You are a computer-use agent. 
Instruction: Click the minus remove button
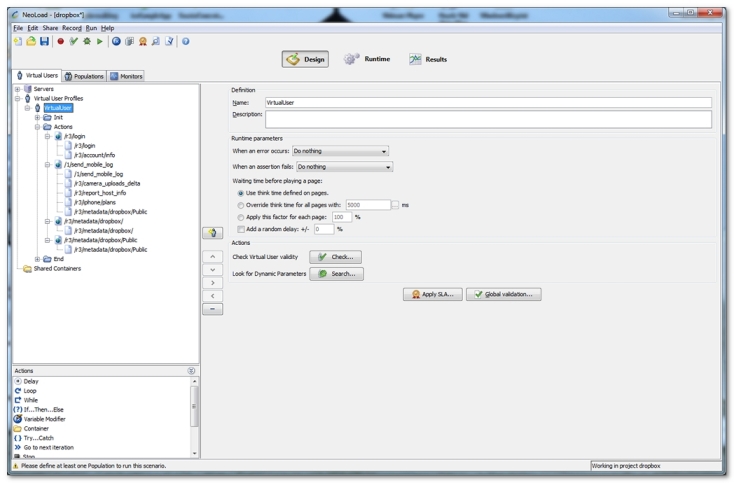213,309
